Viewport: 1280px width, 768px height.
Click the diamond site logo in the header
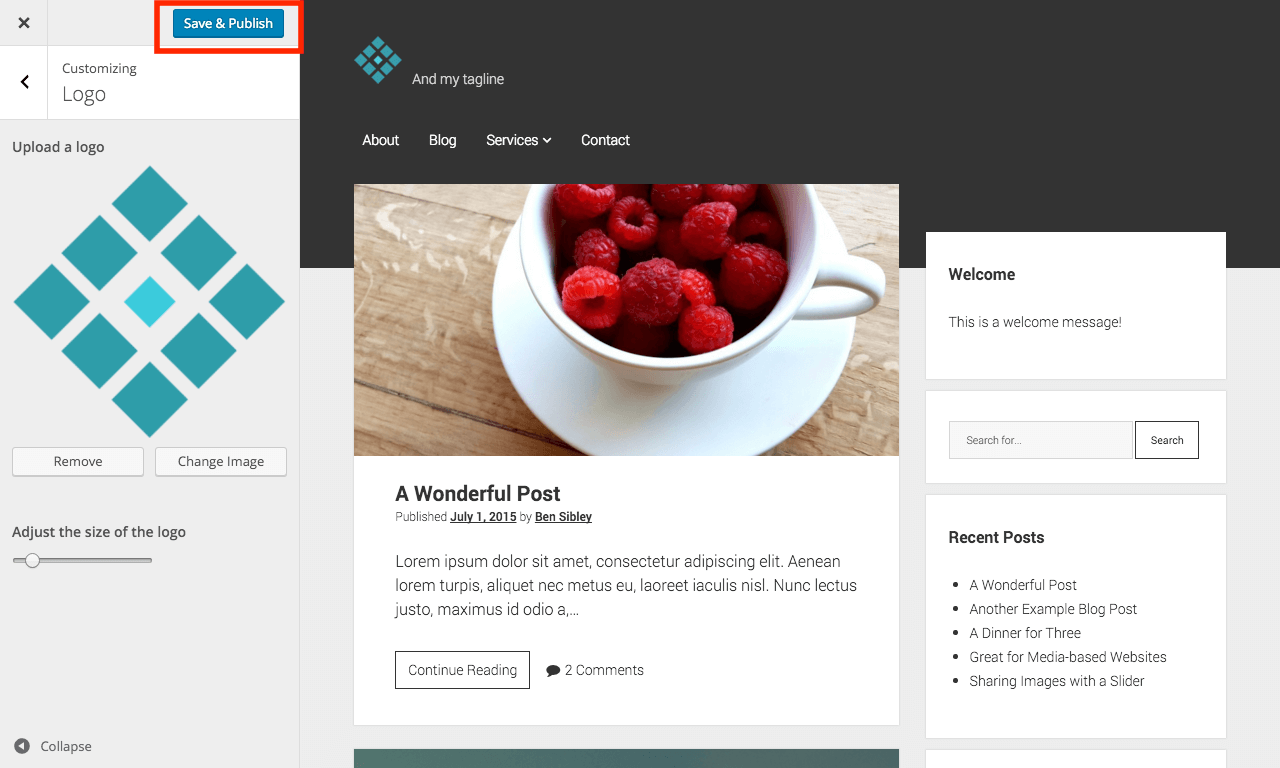click(x=378, y=60)
